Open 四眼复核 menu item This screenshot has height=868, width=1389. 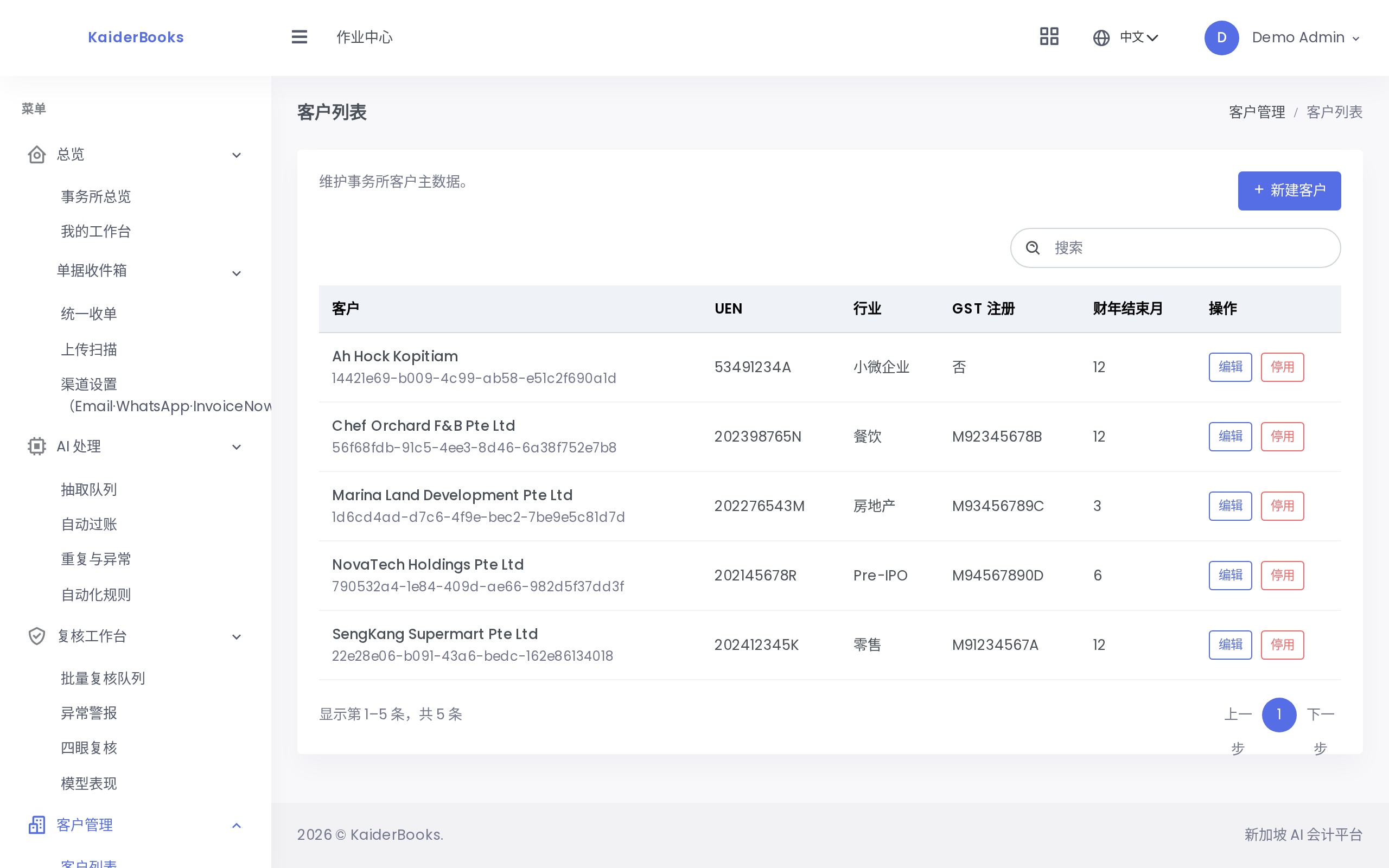click(89, 748)
